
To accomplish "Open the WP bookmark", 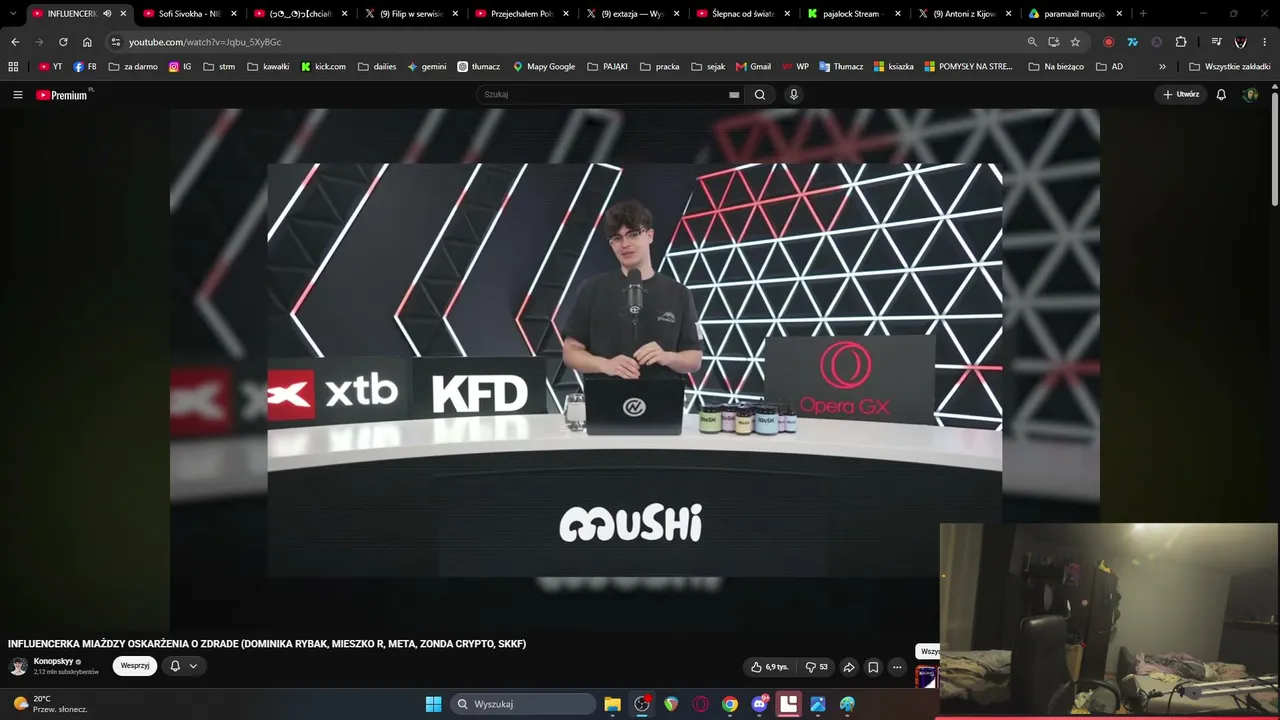I will tap(796, 67).
